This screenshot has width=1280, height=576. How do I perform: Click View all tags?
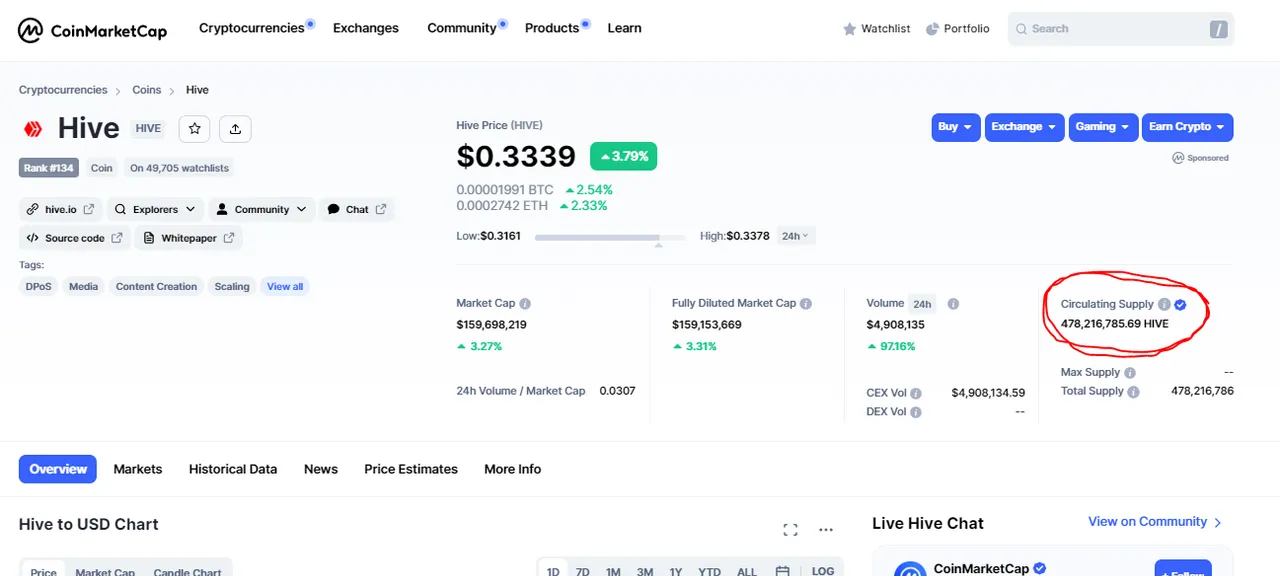click(285, 286)
